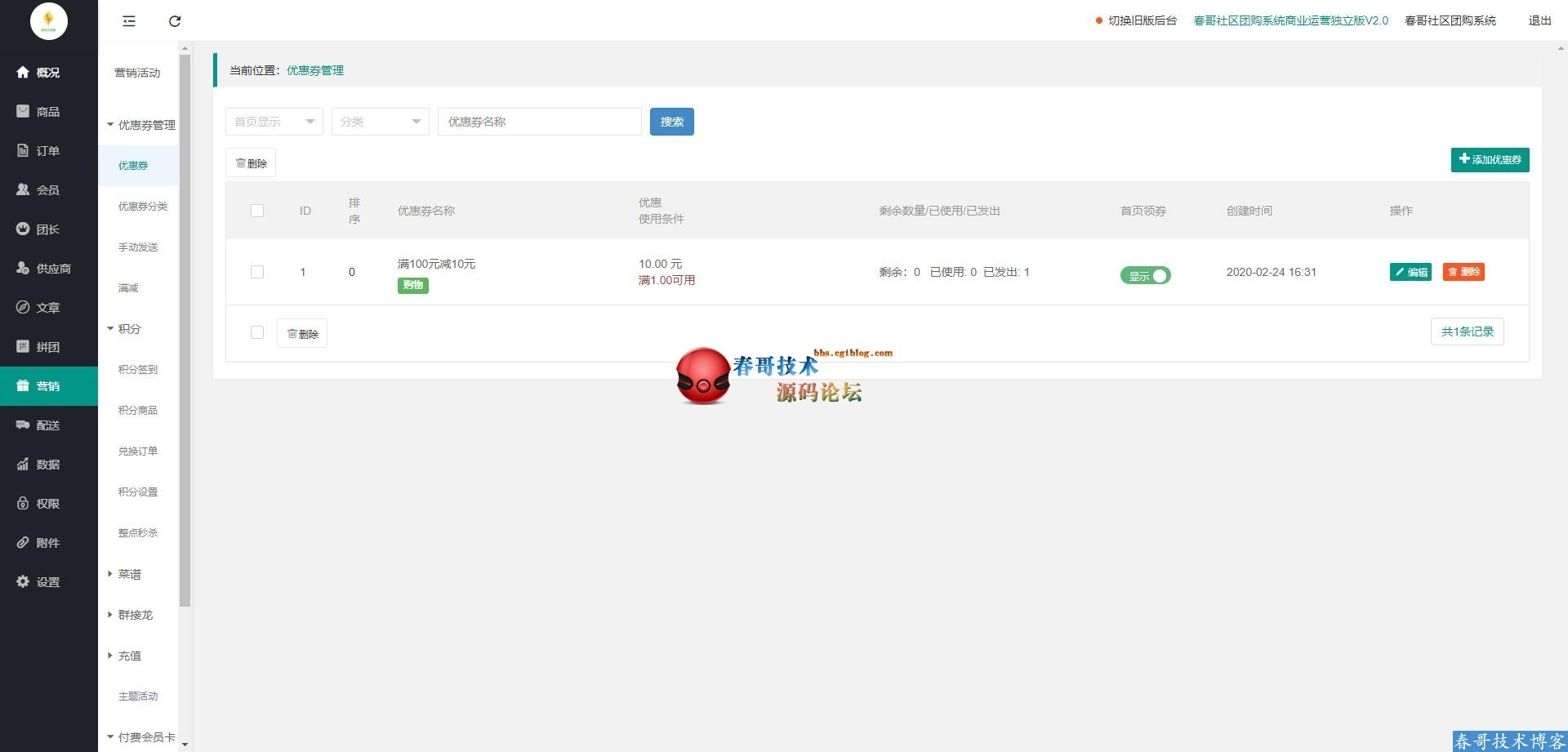The width and height of the screenshot is (1568, 752).
Task: Open 商品 section in sidebar
Action: pyautogui.click(x=47, y=112)
